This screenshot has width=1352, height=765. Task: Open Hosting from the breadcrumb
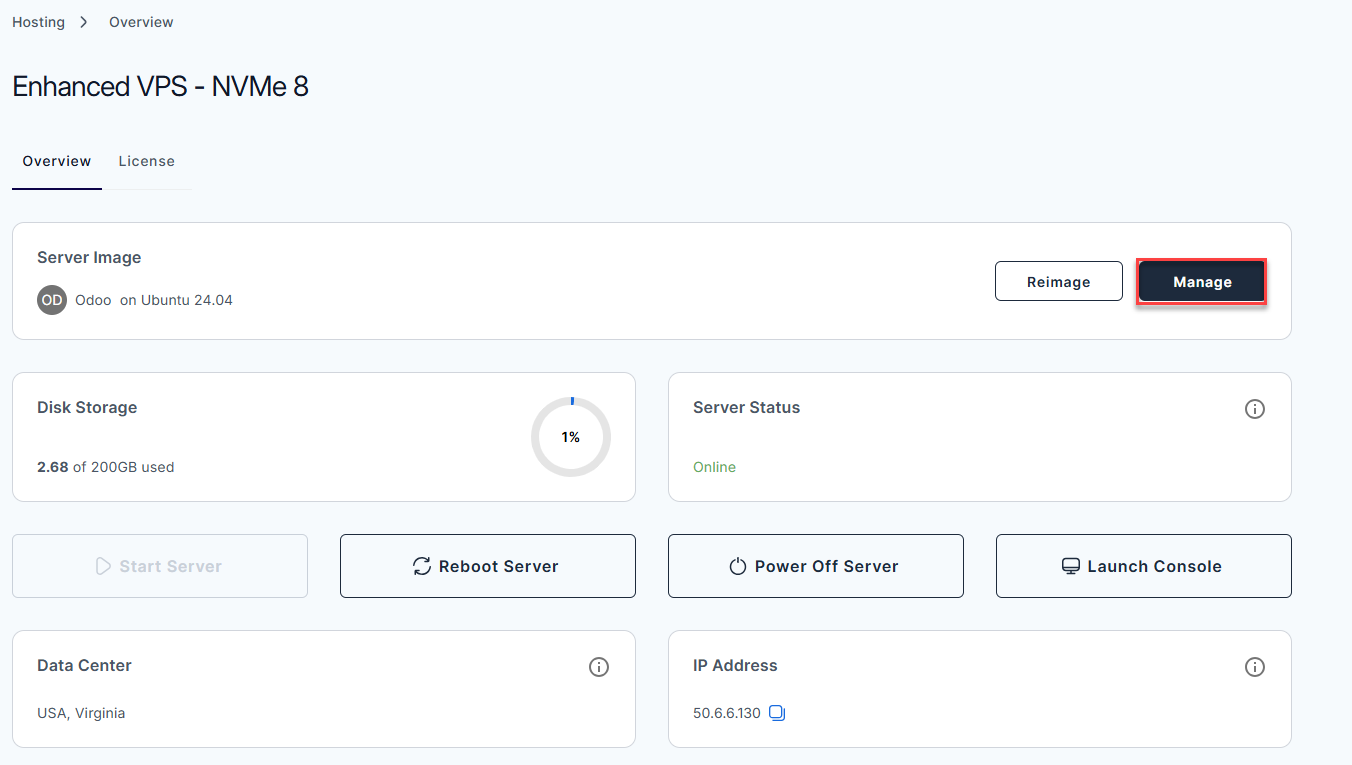click(x=37, y=21)
